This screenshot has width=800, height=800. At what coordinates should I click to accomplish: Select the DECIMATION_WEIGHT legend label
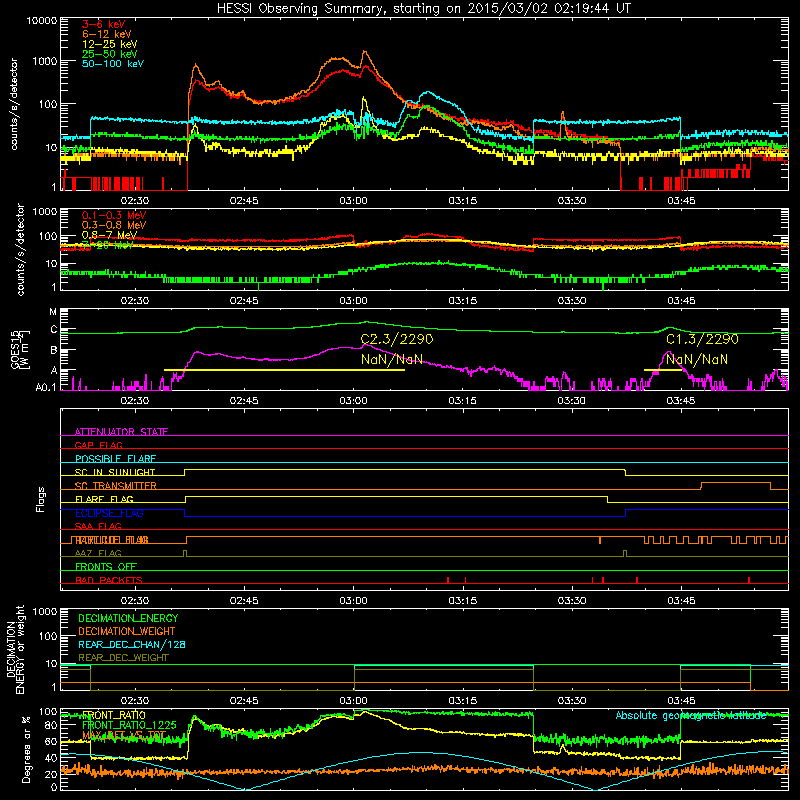coord(127,632)
